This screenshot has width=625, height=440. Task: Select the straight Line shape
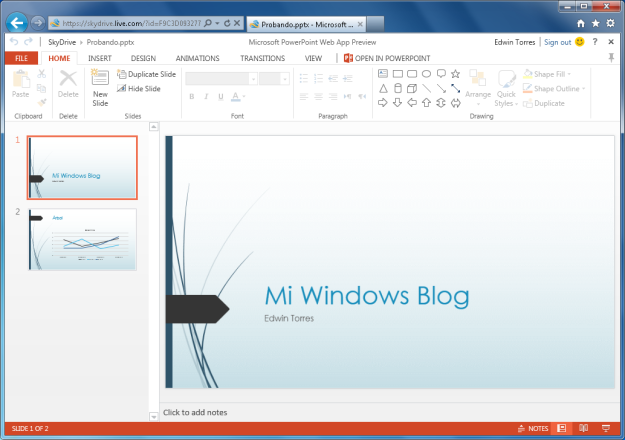[426, 88]
